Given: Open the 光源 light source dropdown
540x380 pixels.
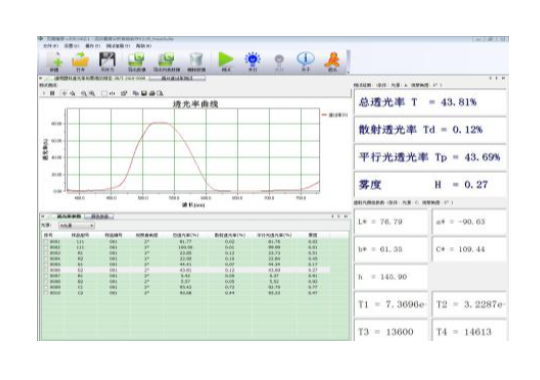Looking at the screenshot, I should (x=76, y=226).
